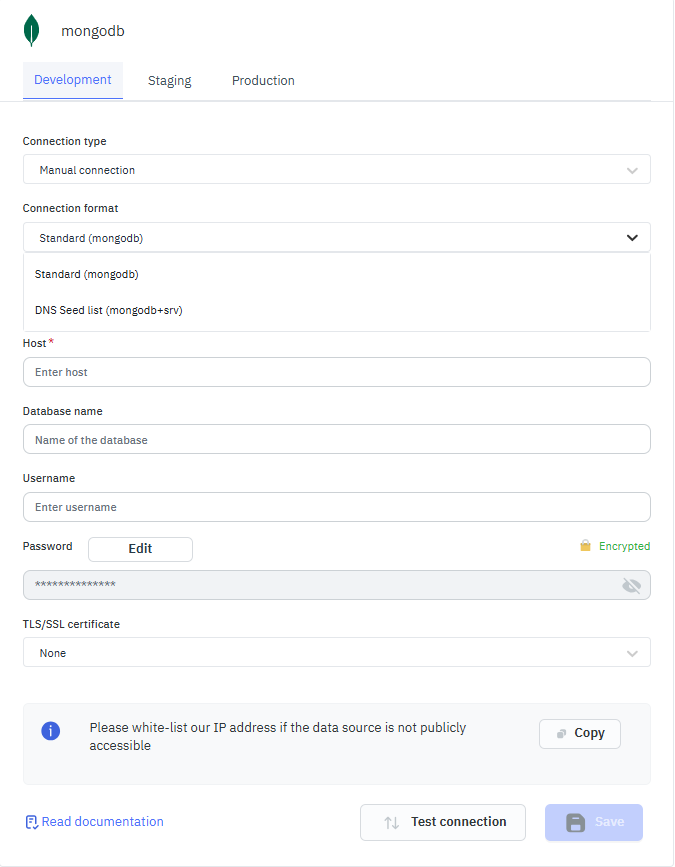Click the copy icon in Copy button
This screenshot has width=675, height=867.
[x=562, y=733]
